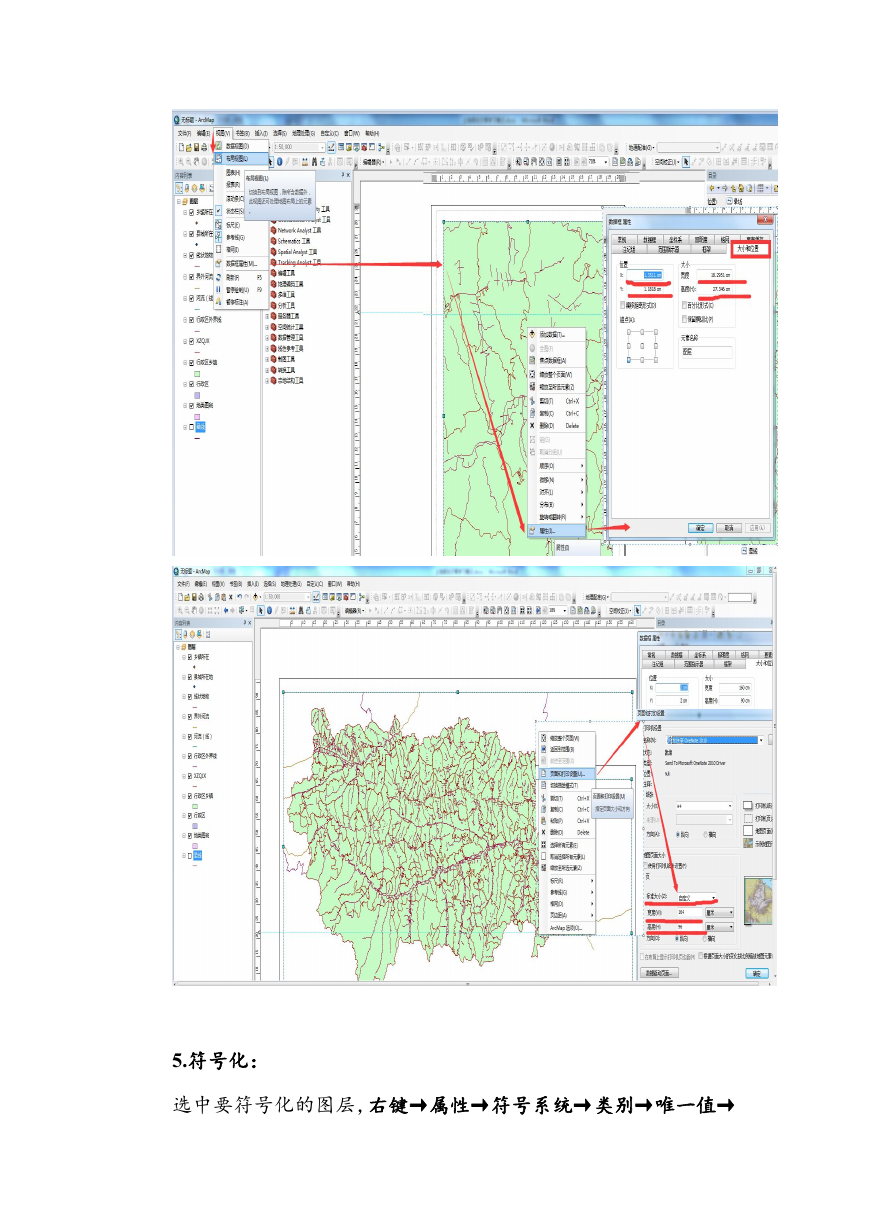Image resolution: width=869 pixels, height=1228 pixels.
Task: Click Open folder icon in upper ArcMap toolbar
Action: 189,146
